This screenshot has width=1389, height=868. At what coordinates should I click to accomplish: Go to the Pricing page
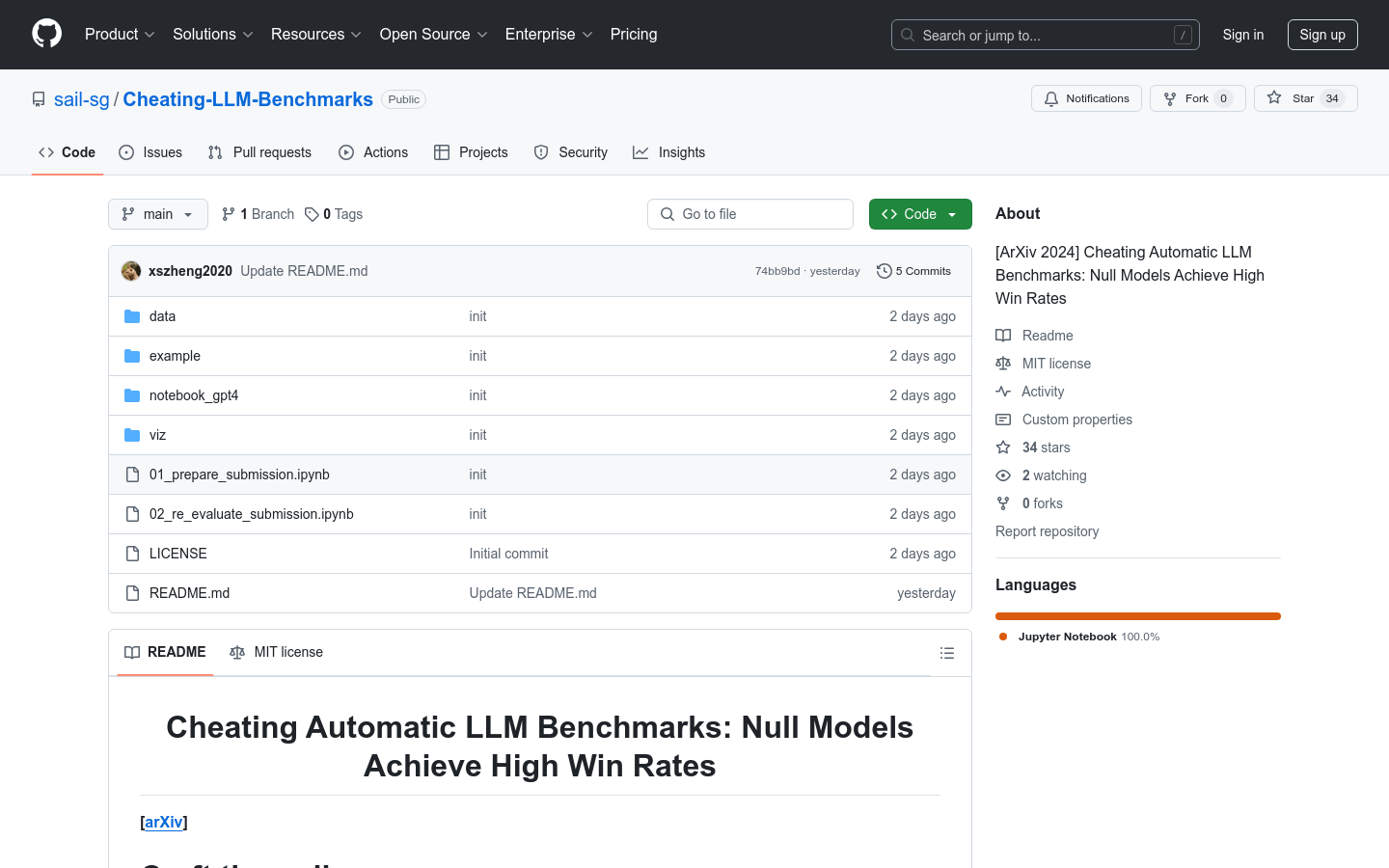(634, 35)
